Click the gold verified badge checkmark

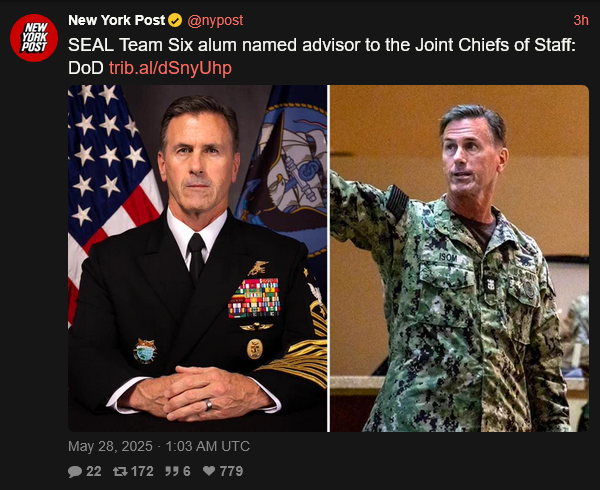pos(175,20)
